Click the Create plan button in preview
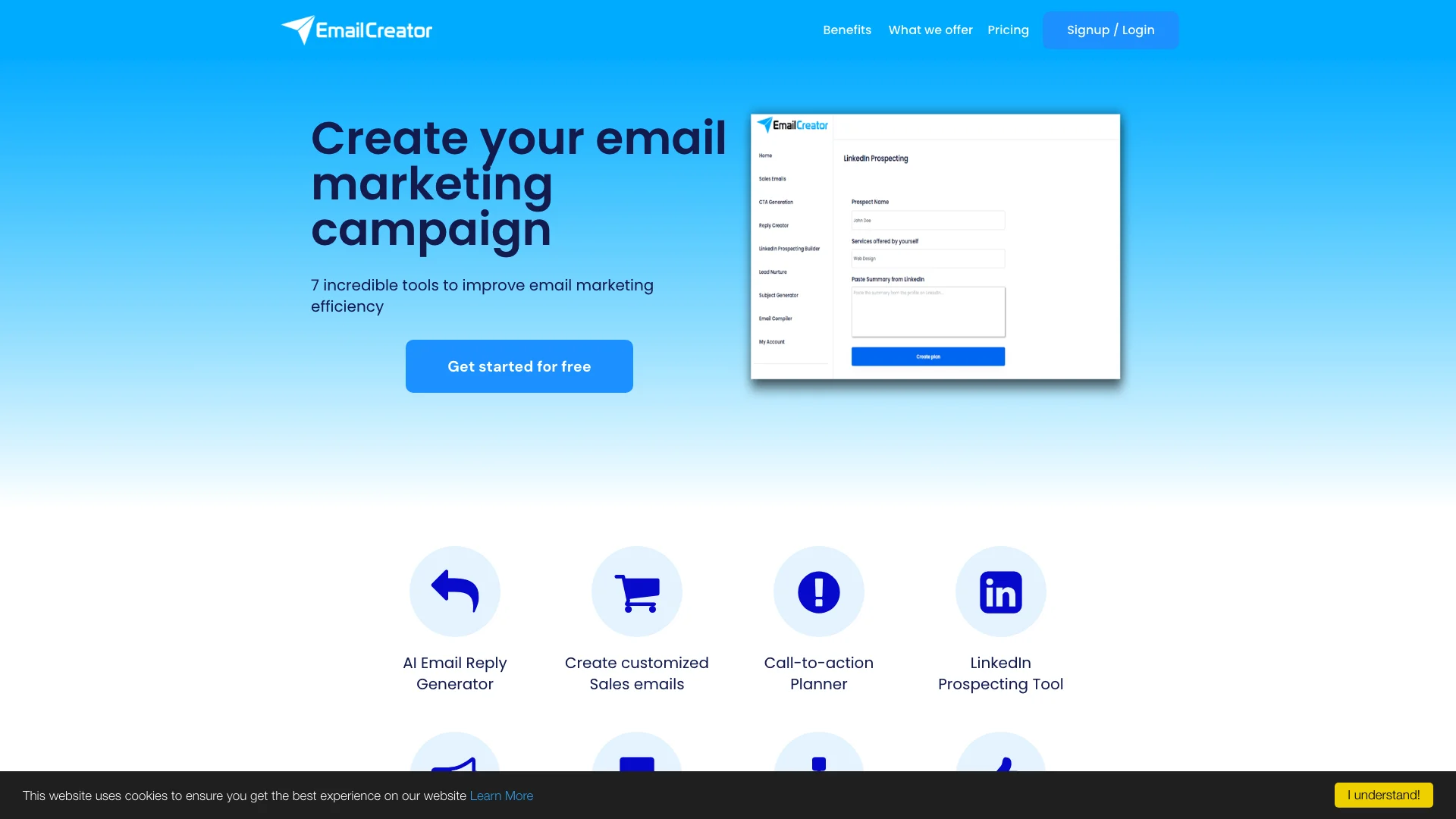 [x=928, y=356]
